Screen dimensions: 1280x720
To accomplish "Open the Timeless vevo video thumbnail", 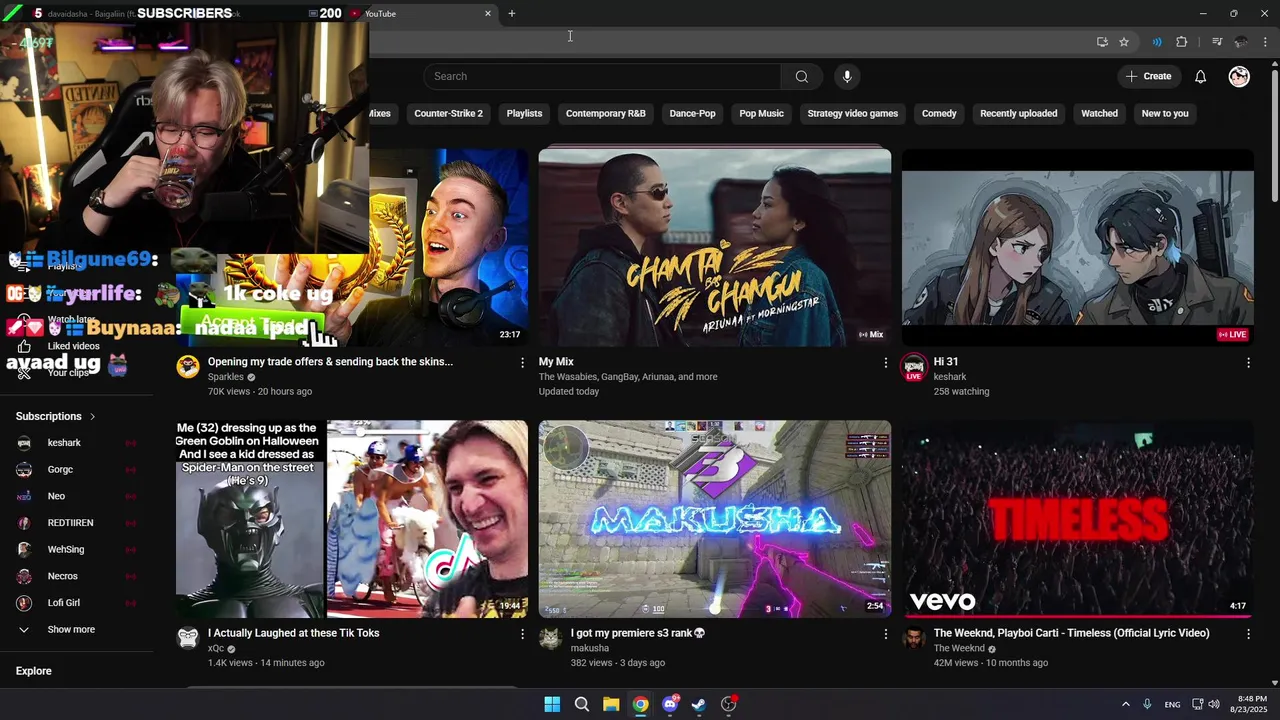I will (x=1077, y=518).
